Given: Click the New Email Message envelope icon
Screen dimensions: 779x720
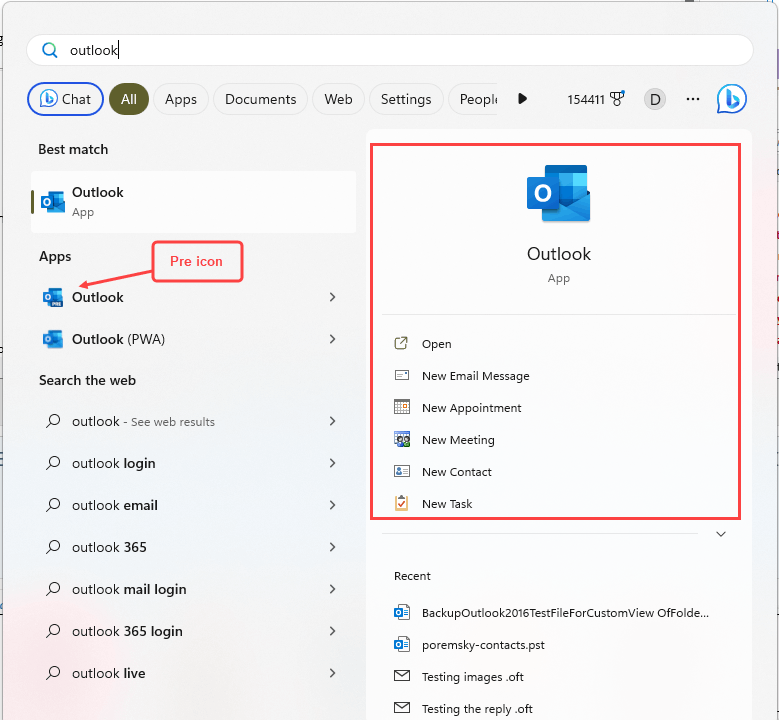Looking at the screenshot, I should [x=401, y=375].
